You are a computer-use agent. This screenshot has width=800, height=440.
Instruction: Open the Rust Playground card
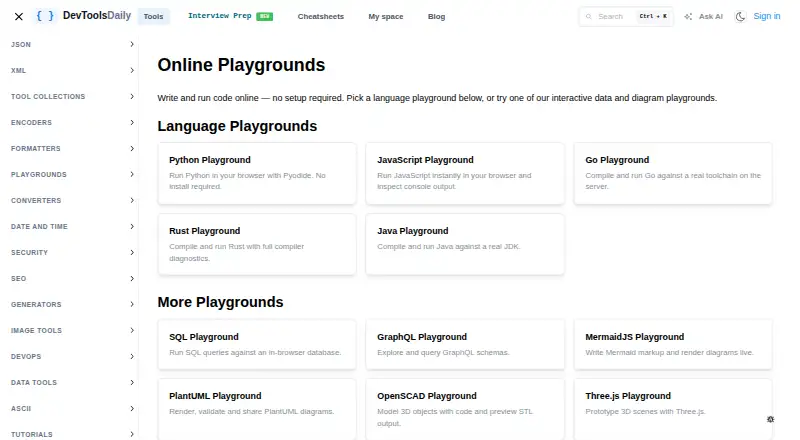[x=257, y=245]
